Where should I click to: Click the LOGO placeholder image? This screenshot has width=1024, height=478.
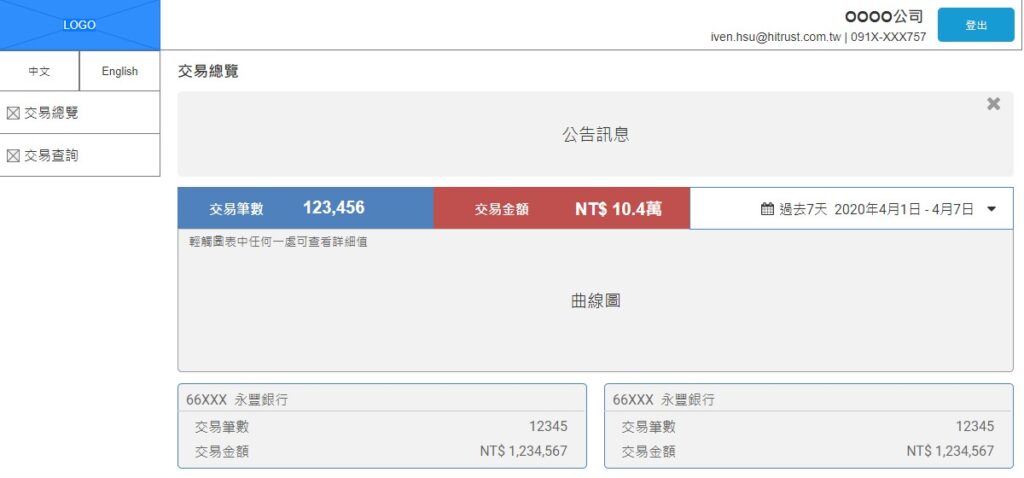tap(80, 25)
